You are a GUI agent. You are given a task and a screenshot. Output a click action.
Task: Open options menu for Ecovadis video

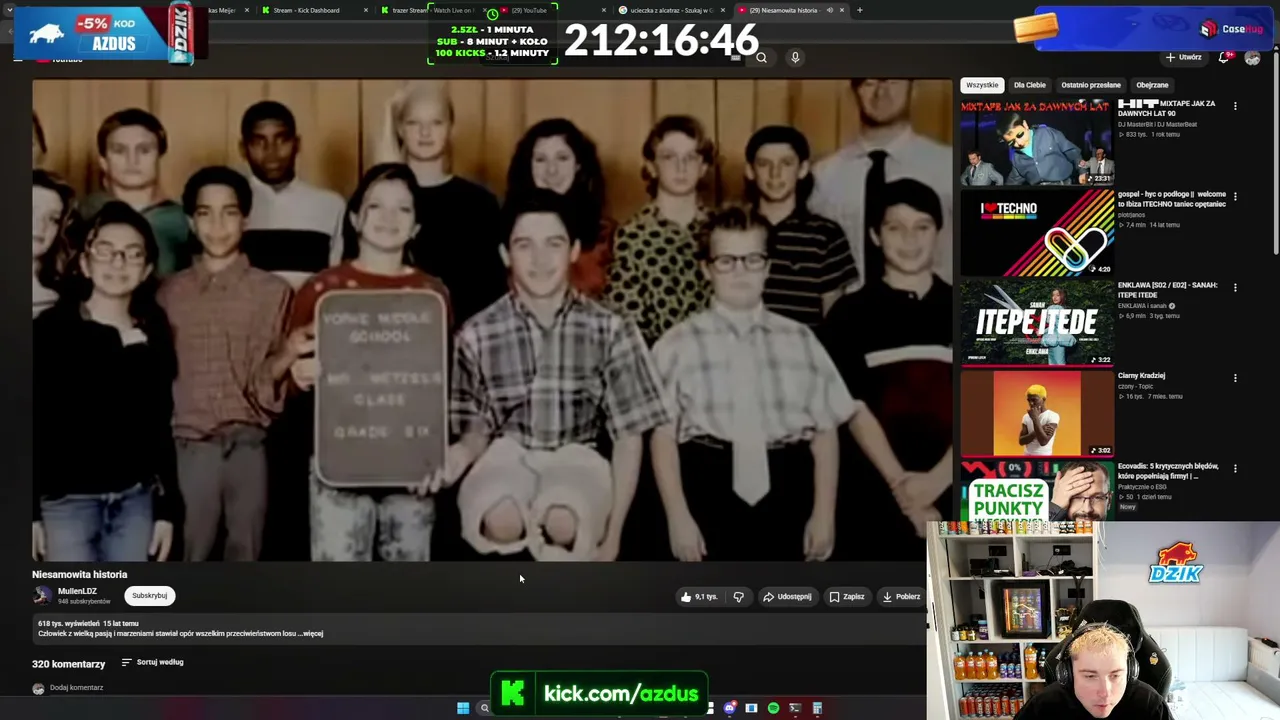click(1235, 468)
